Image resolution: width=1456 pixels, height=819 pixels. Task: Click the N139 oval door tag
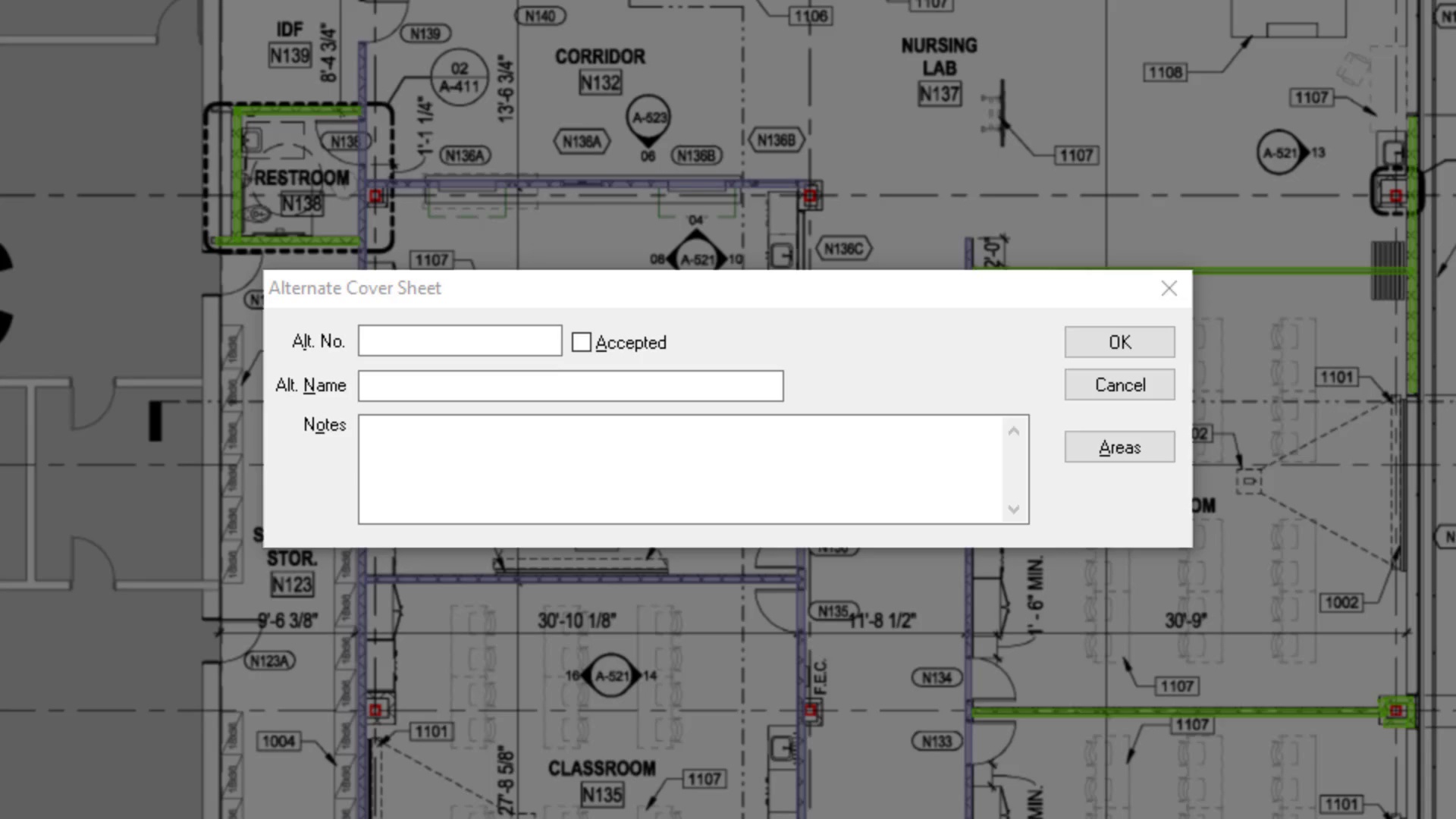(425, 33)
